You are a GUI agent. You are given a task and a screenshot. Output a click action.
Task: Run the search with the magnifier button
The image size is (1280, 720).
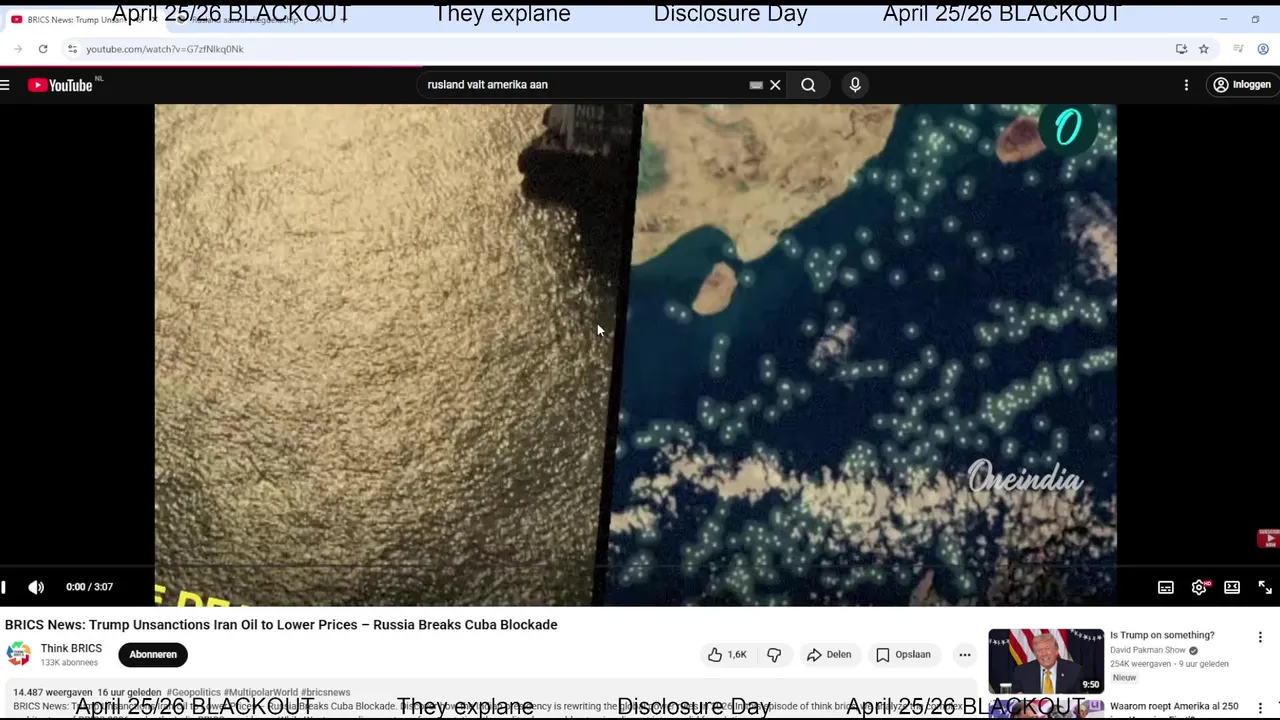point(808,85)
